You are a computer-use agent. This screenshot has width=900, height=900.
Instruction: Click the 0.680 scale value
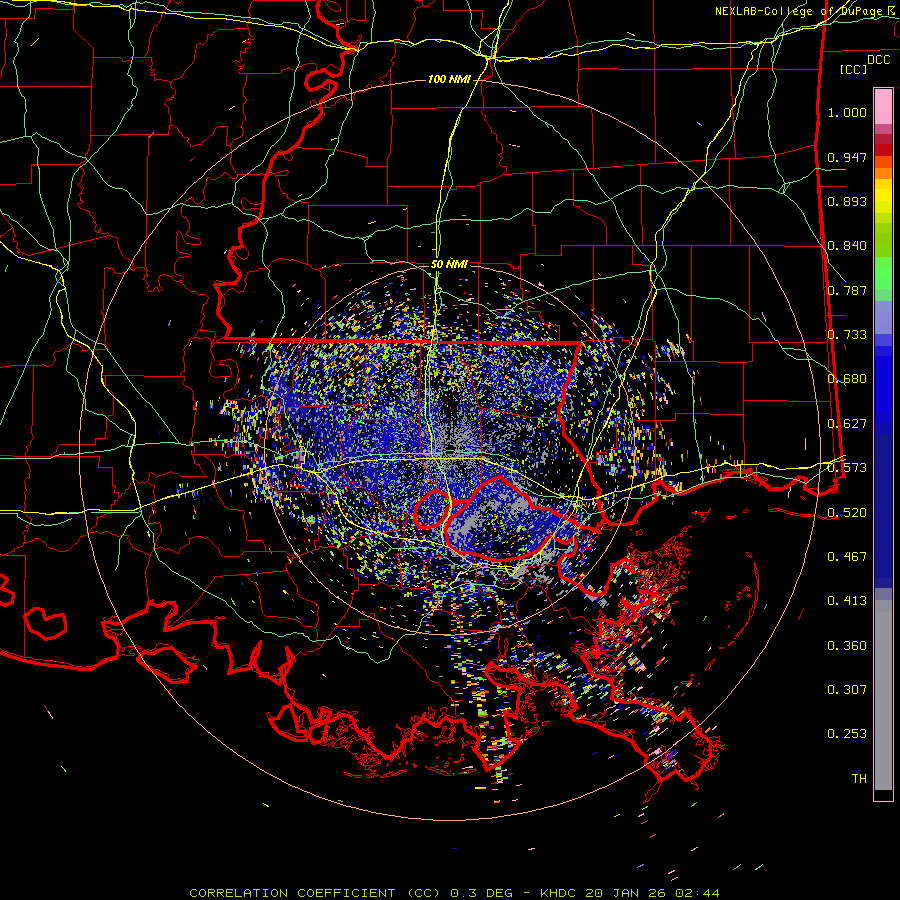tap(847, 379)
